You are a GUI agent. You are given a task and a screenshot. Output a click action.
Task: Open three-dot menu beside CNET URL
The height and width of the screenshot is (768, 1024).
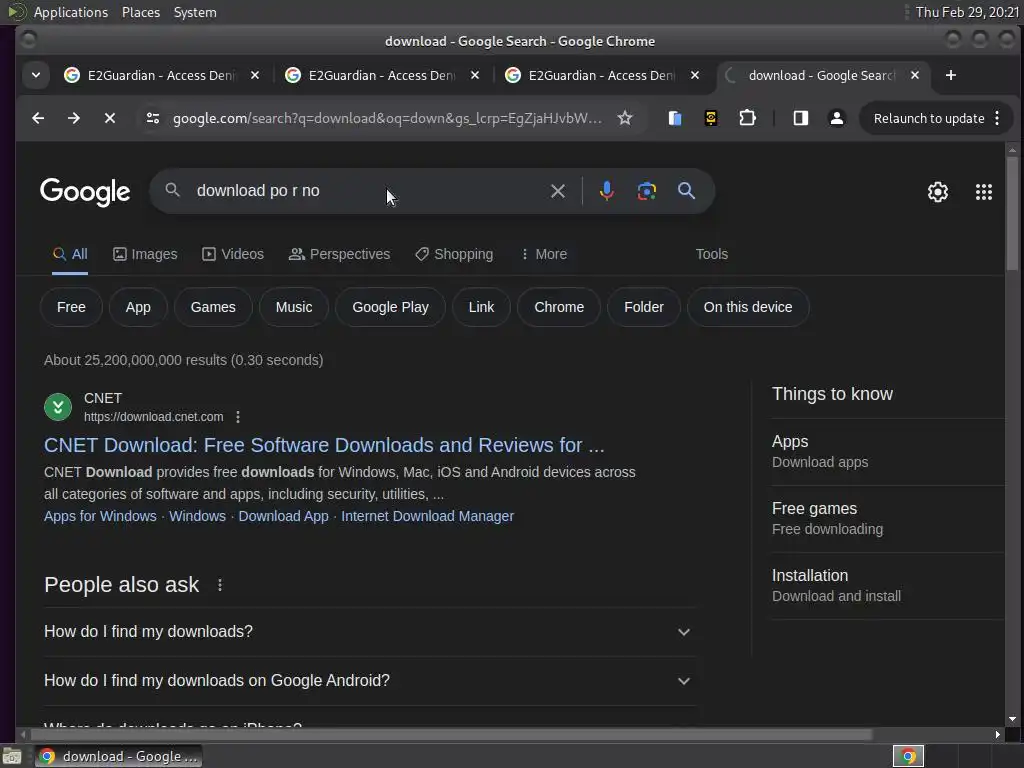pos(238,417)
